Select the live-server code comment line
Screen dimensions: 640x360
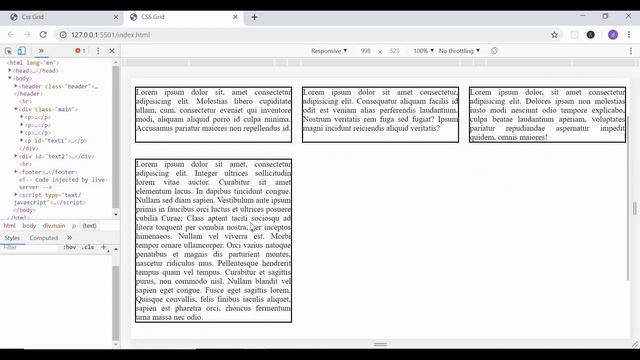63,183
